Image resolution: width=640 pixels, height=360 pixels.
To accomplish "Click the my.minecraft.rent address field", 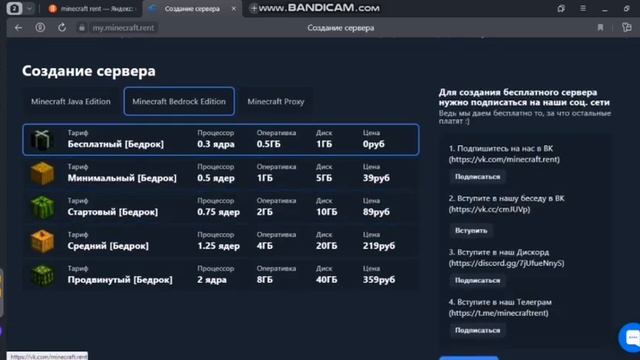I will 123,28.
